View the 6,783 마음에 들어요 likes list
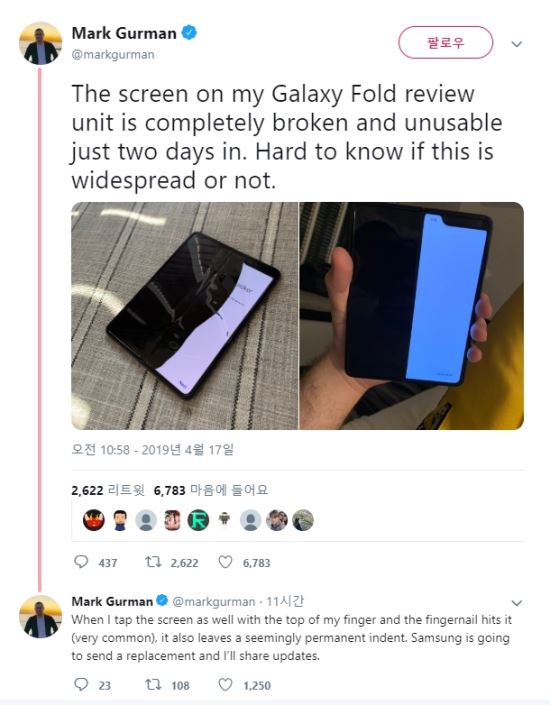 point(210,490)
